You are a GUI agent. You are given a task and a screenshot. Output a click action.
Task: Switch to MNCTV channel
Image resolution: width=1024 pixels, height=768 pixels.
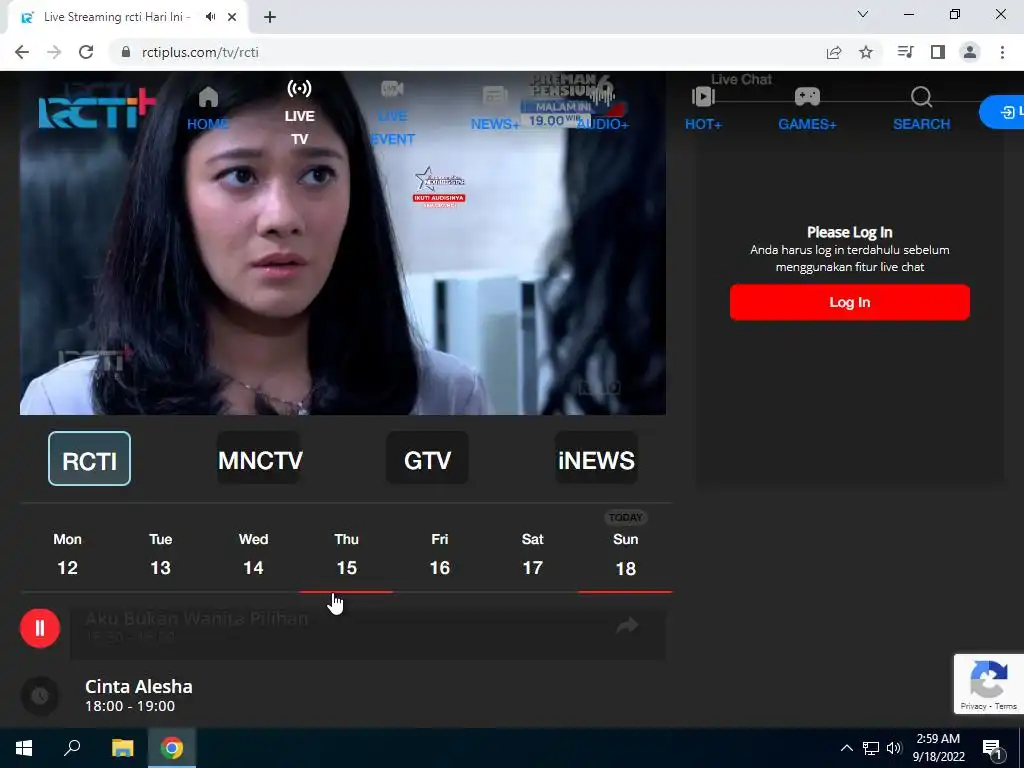pos(260,458)
